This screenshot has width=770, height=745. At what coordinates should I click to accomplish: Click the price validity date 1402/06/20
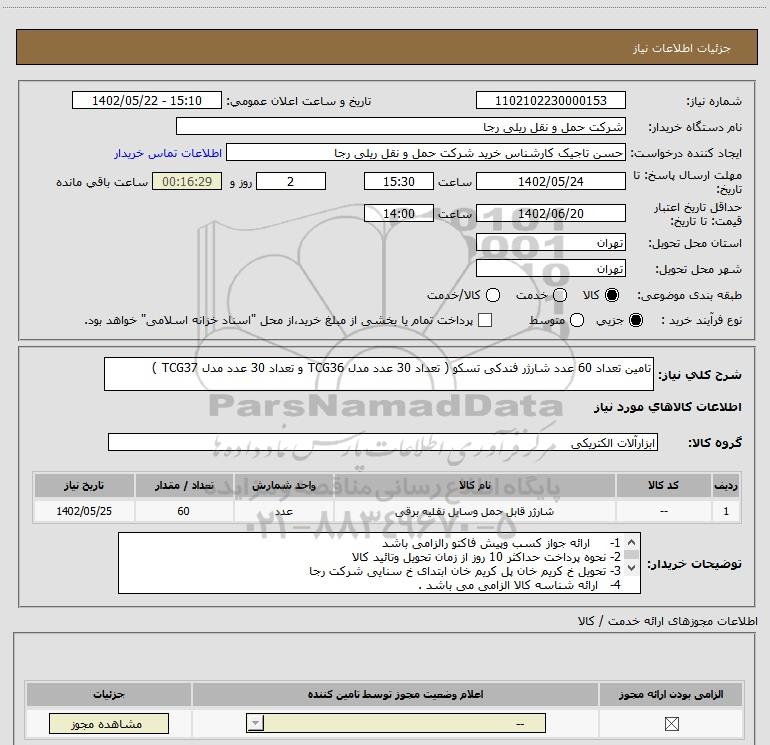pyautogui.click(x=550, y=214)
